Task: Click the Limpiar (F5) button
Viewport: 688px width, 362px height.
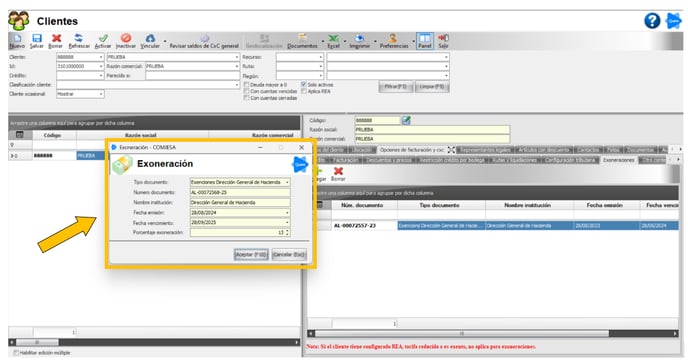Action: [x=431, y=86]
